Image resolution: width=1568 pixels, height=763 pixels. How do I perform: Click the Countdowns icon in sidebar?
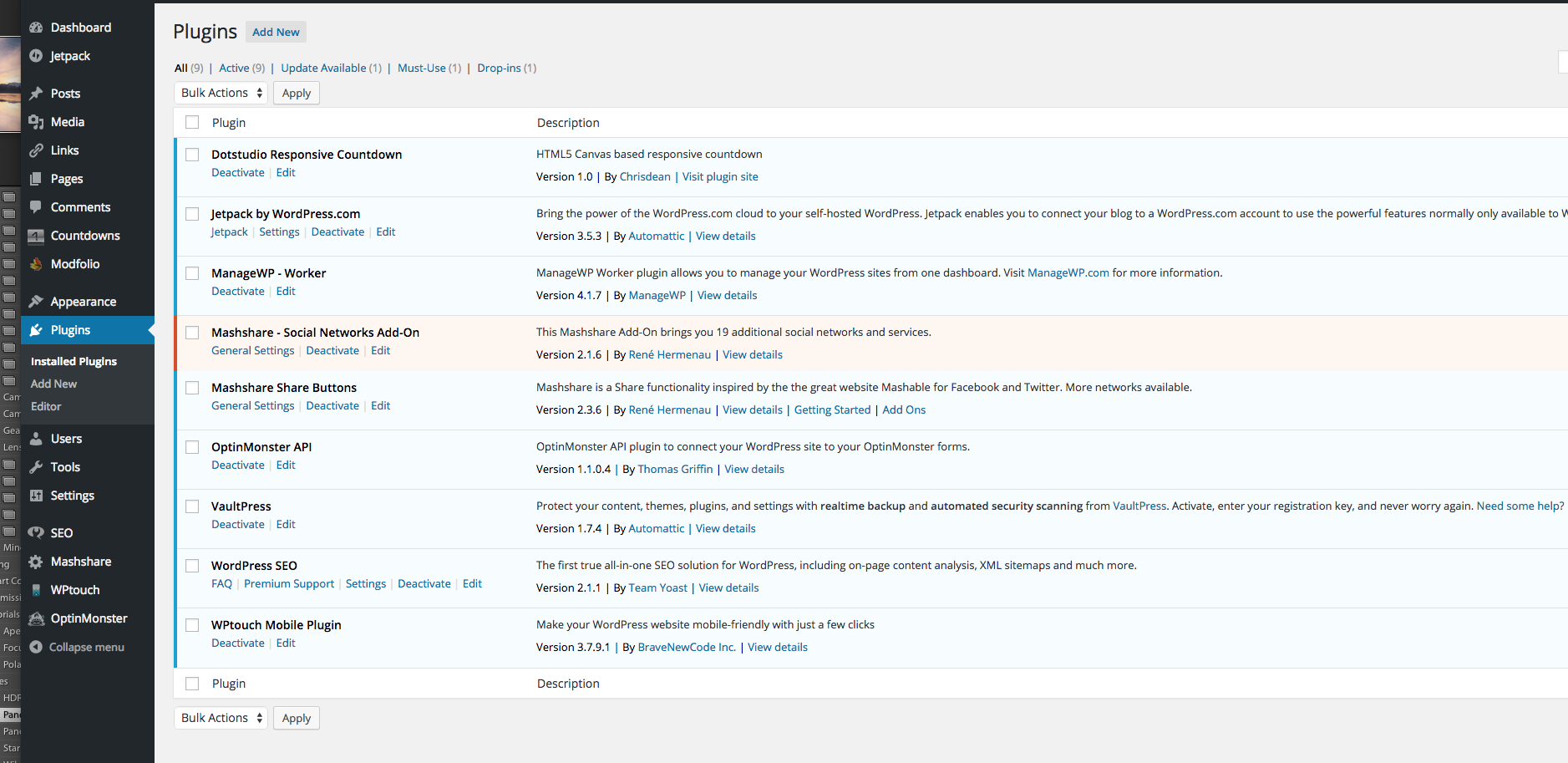36,236
